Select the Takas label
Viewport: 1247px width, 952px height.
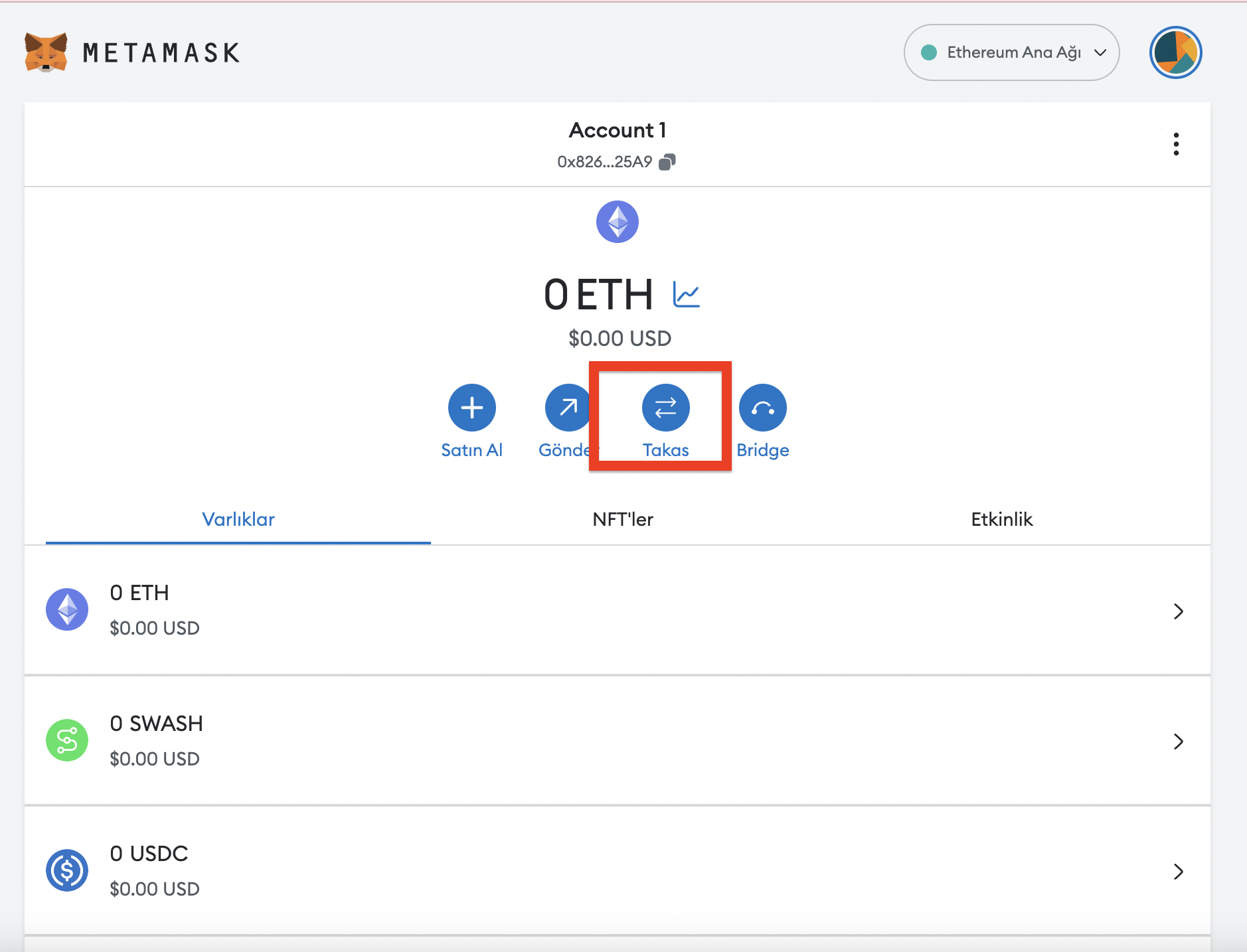coord(666,450)
